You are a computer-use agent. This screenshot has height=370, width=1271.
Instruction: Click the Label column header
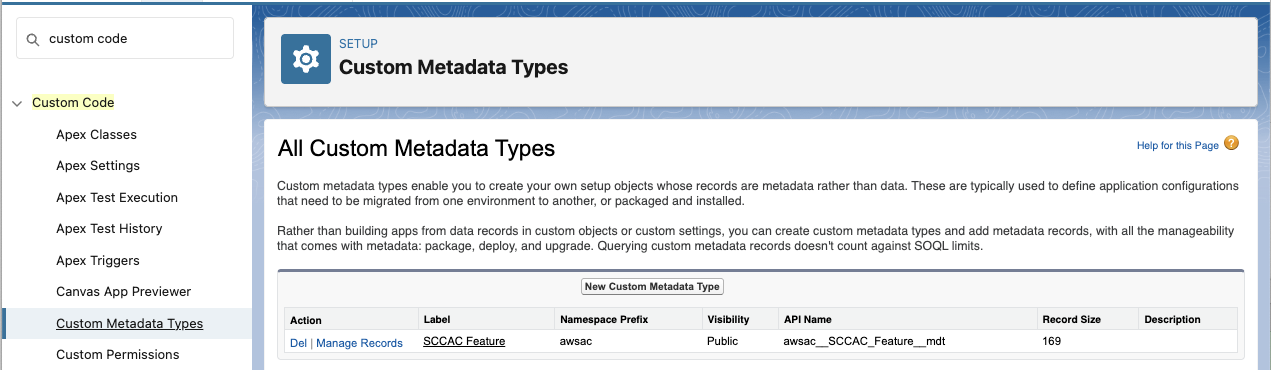tap(438, 320)
